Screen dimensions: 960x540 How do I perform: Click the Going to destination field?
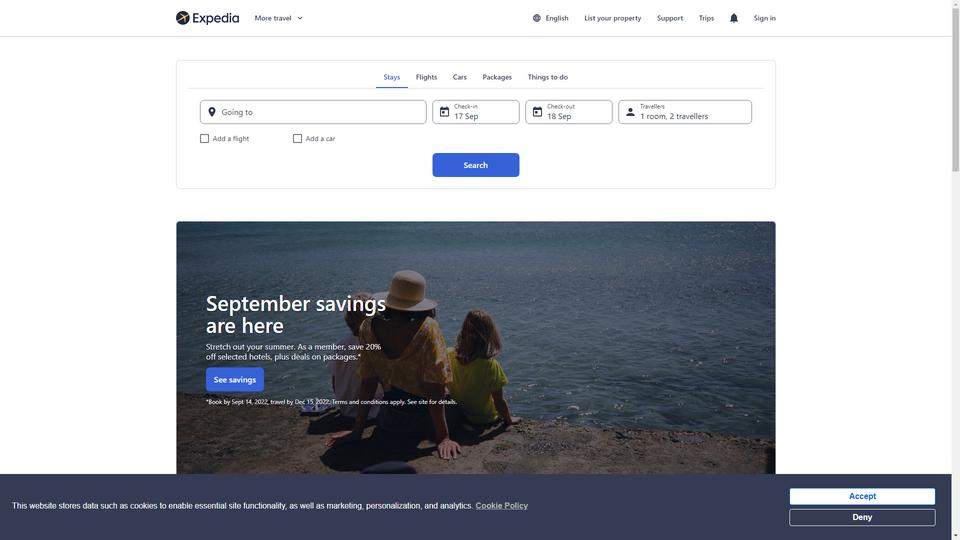(x=313, y=112)
